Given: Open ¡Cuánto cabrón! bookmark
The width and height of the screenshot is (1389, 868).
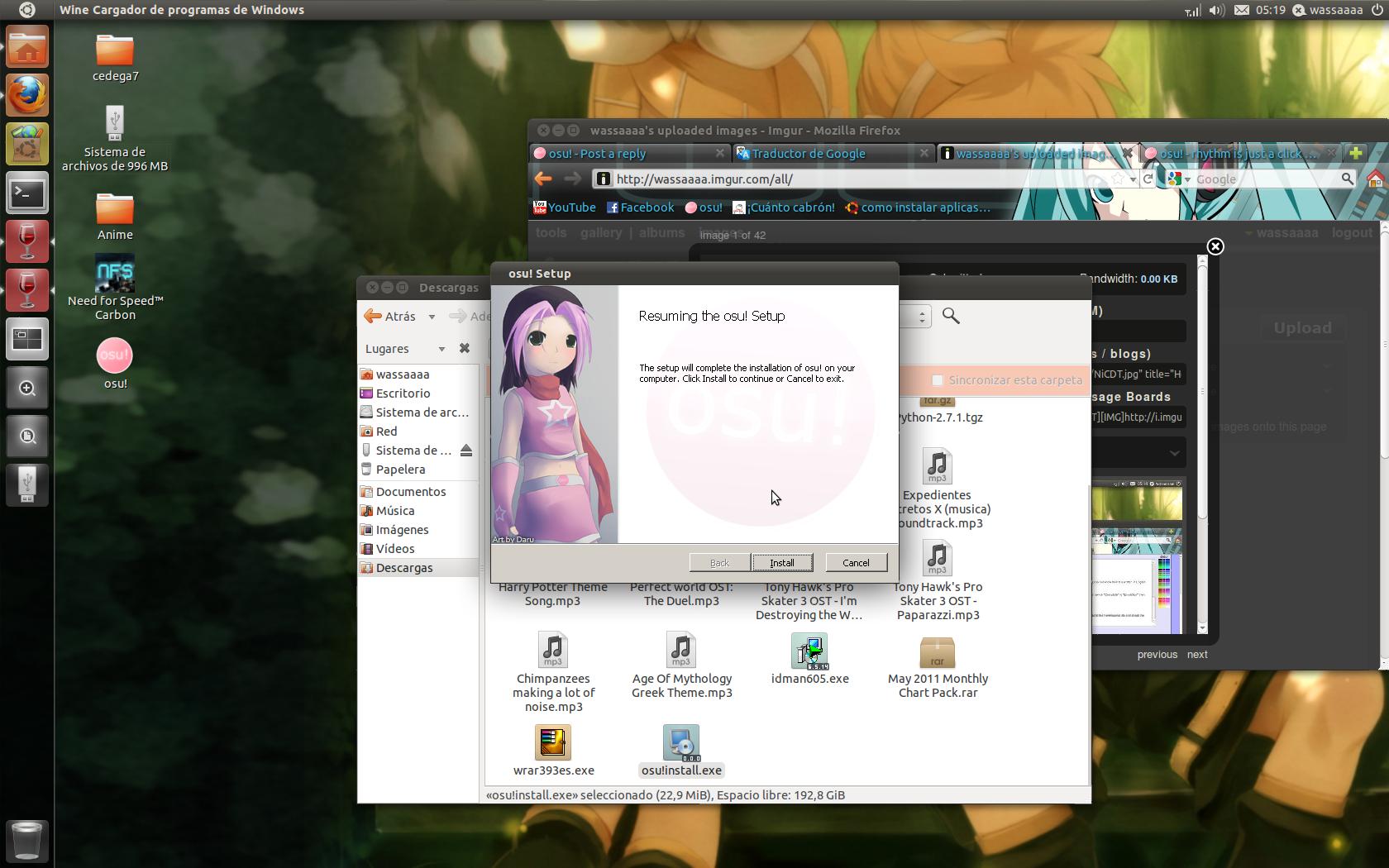Looking at the screenshot, I should tap(784, 207).
